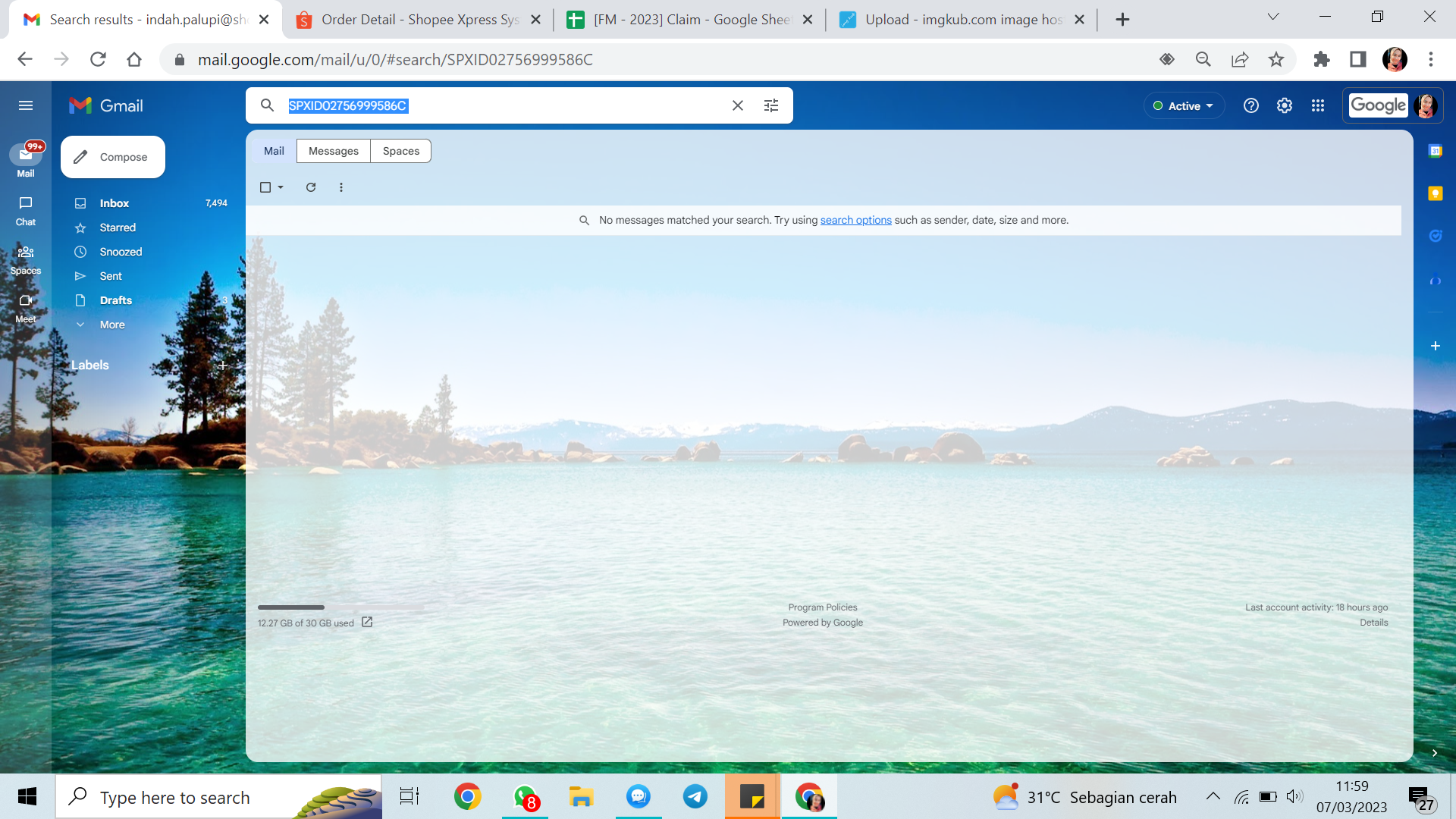Reload the page in Chrome

[x=98, y=59]
